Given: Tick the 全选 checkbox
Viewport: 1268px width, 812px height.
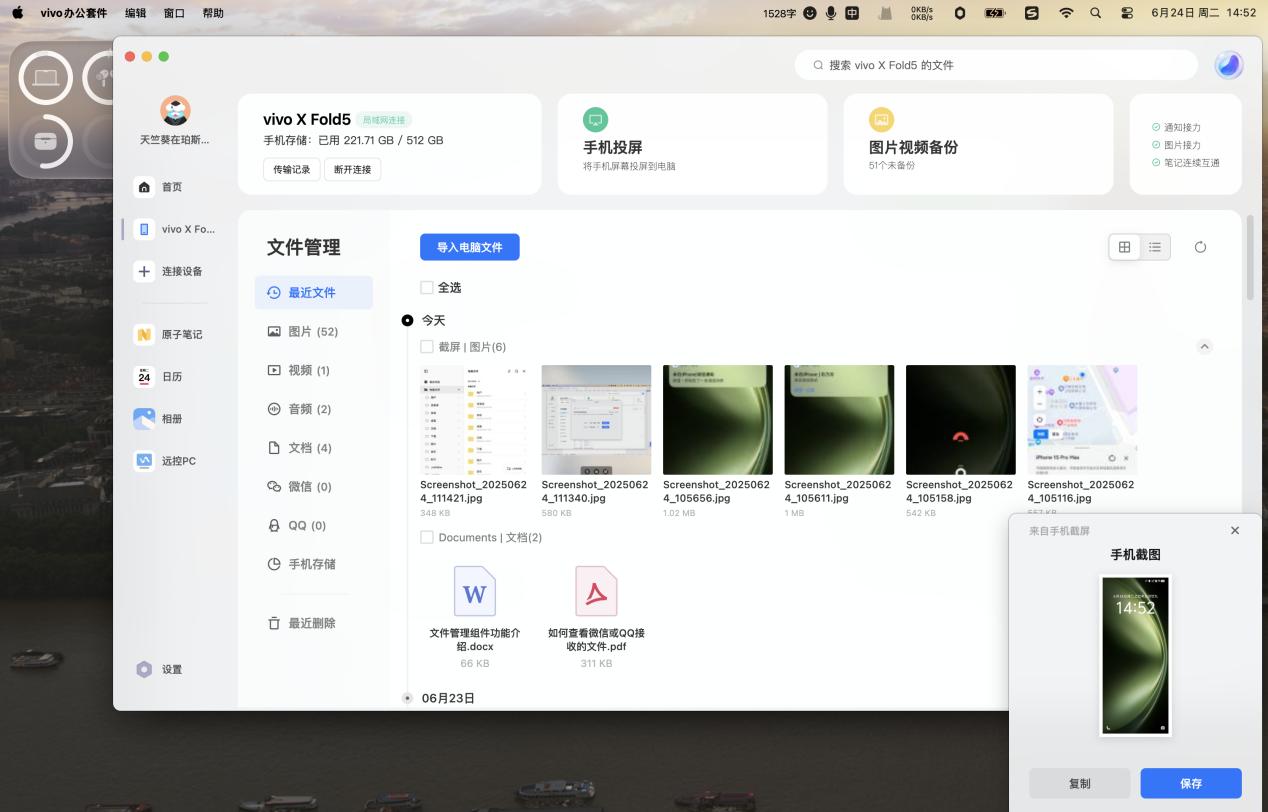Looking at the screenshot, I should 427,288.
